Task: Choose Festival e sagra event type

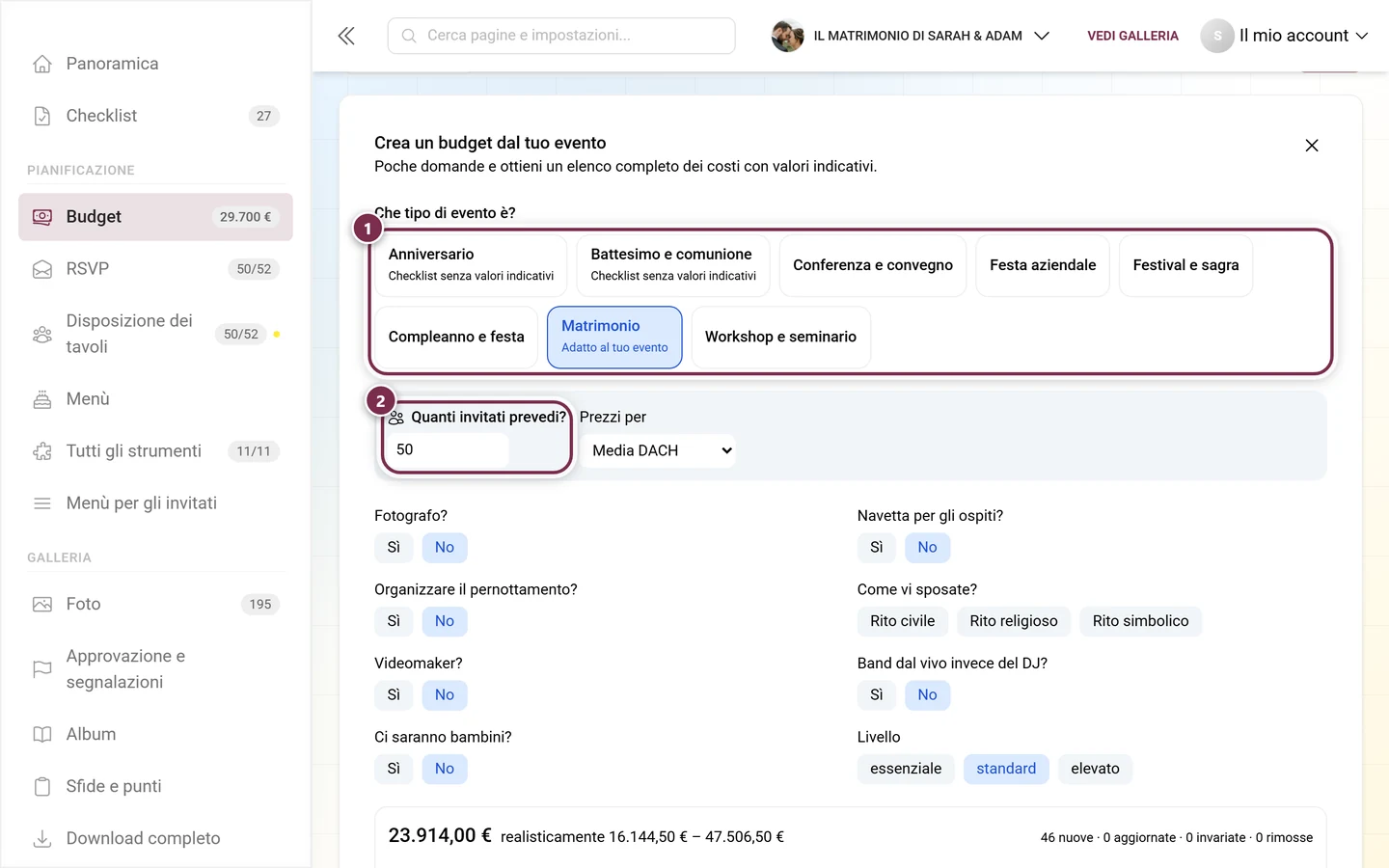Action: click(x=1186, y=265)
